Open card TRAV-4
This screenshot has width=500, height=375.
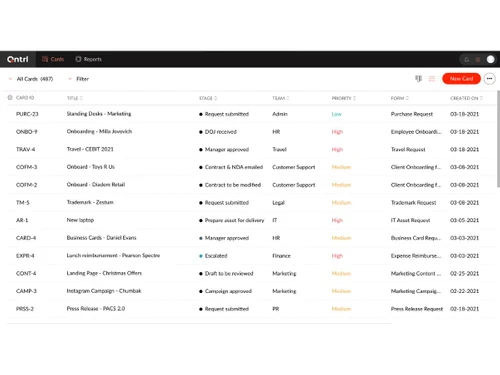click(x=25, y=149)
